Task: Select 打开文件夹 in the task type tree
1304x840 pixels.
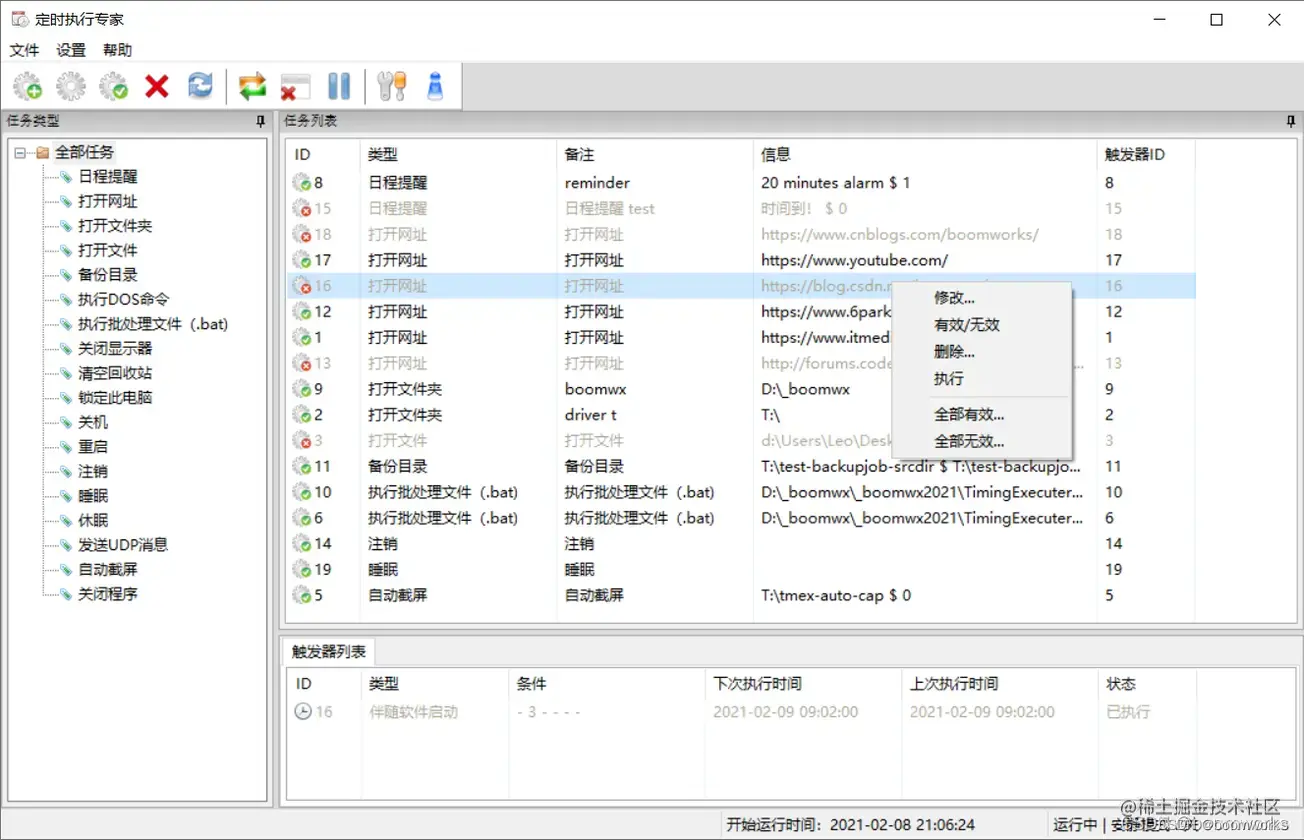Action: [115, 226]
